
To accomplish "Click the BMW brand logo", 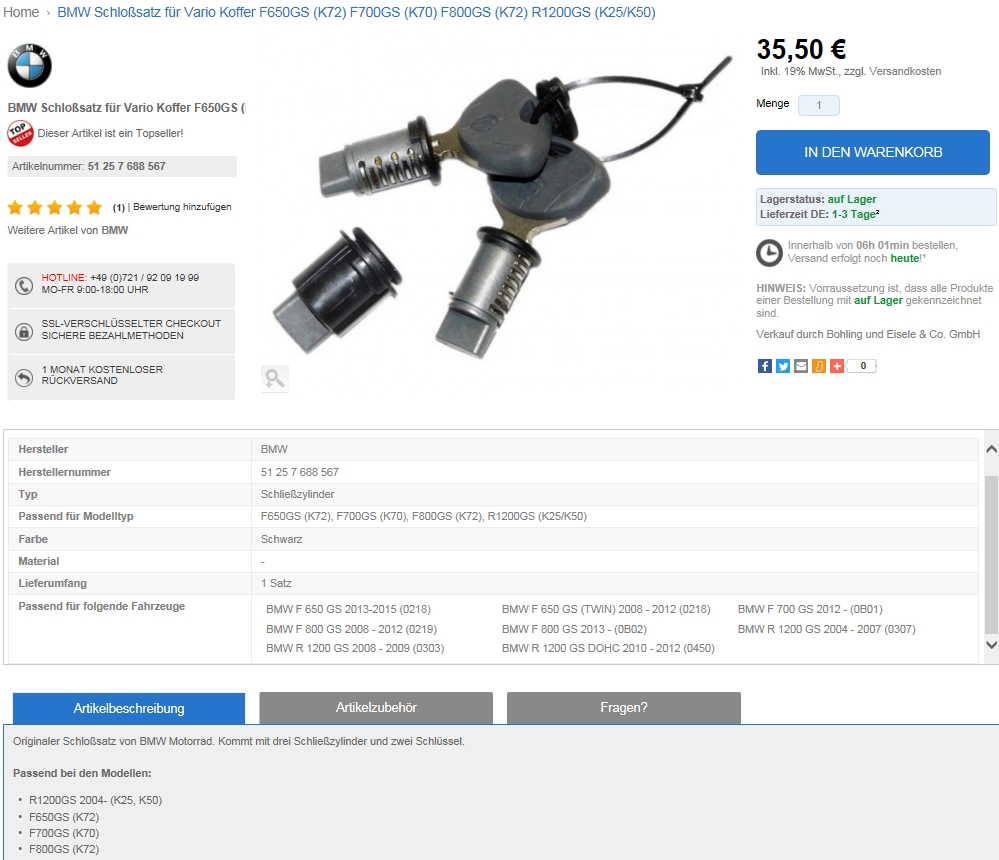I will coord(29,66).
